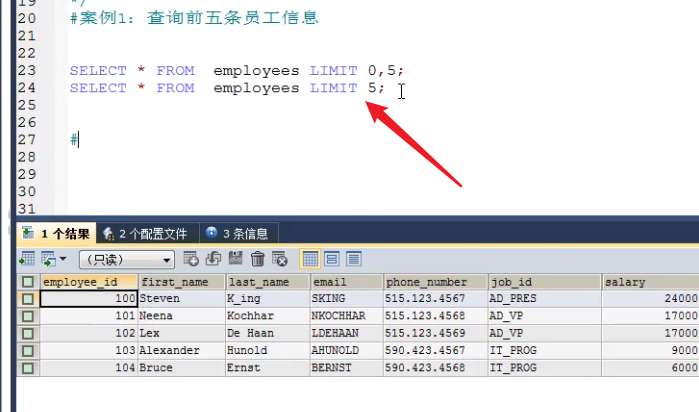
Task: Click the export table data icon
Action: tap(27, 259)
